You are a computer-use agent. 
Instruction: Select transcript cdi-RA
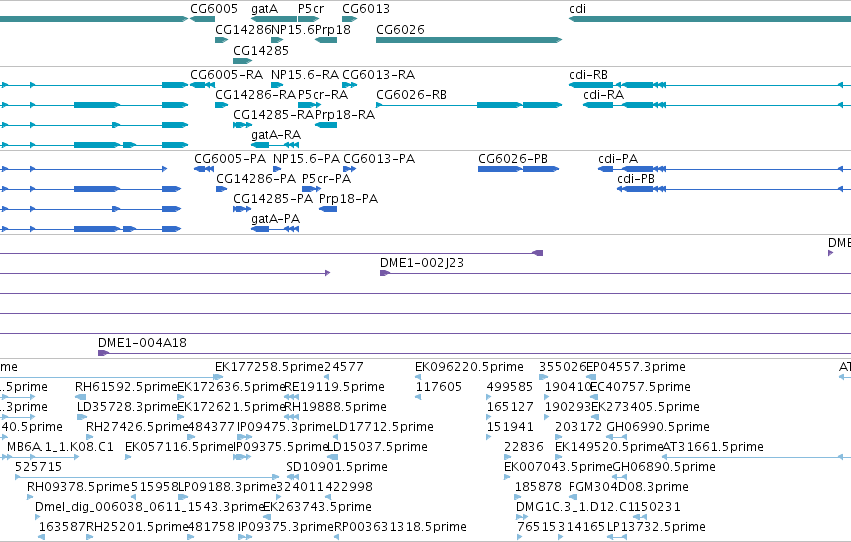point(604,94)
